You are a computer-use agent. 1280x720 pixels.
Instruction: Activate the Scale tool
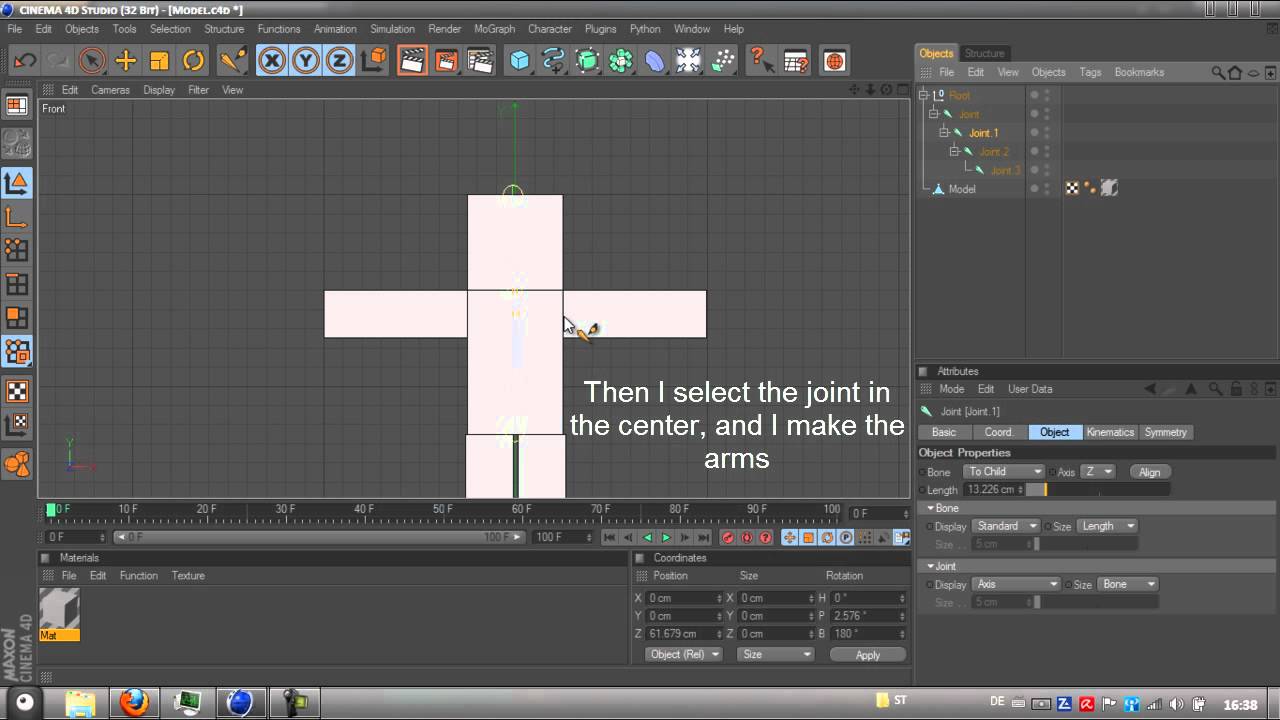(x=160, y=61)
